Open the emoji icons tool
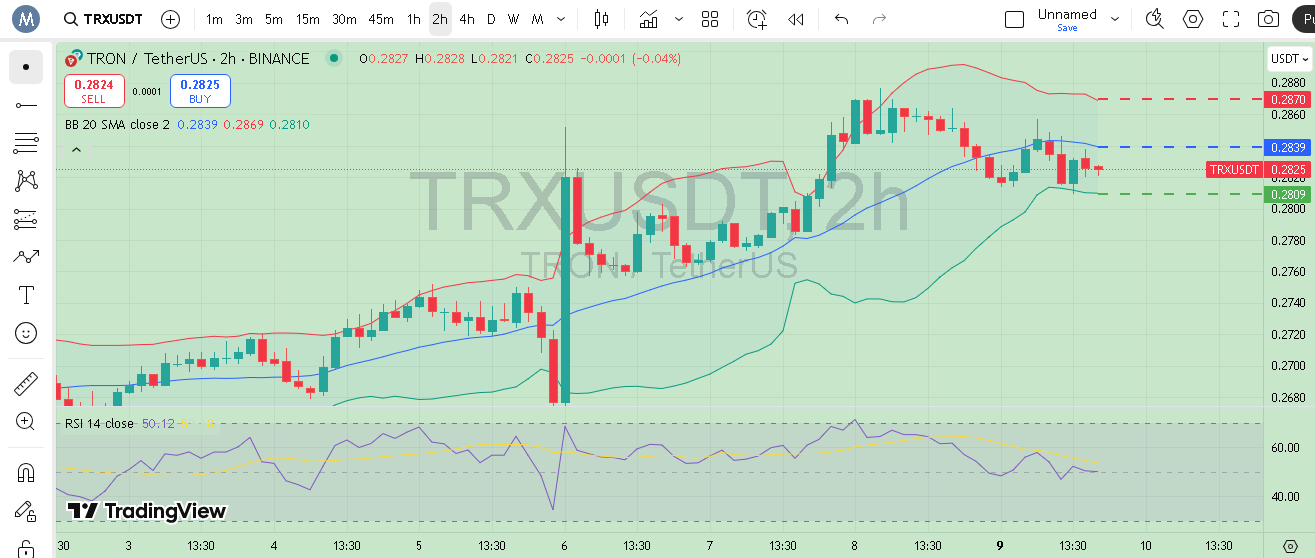Image resolution: width=1315 pixels, height=558 pixels. click(x=26, y=333)
